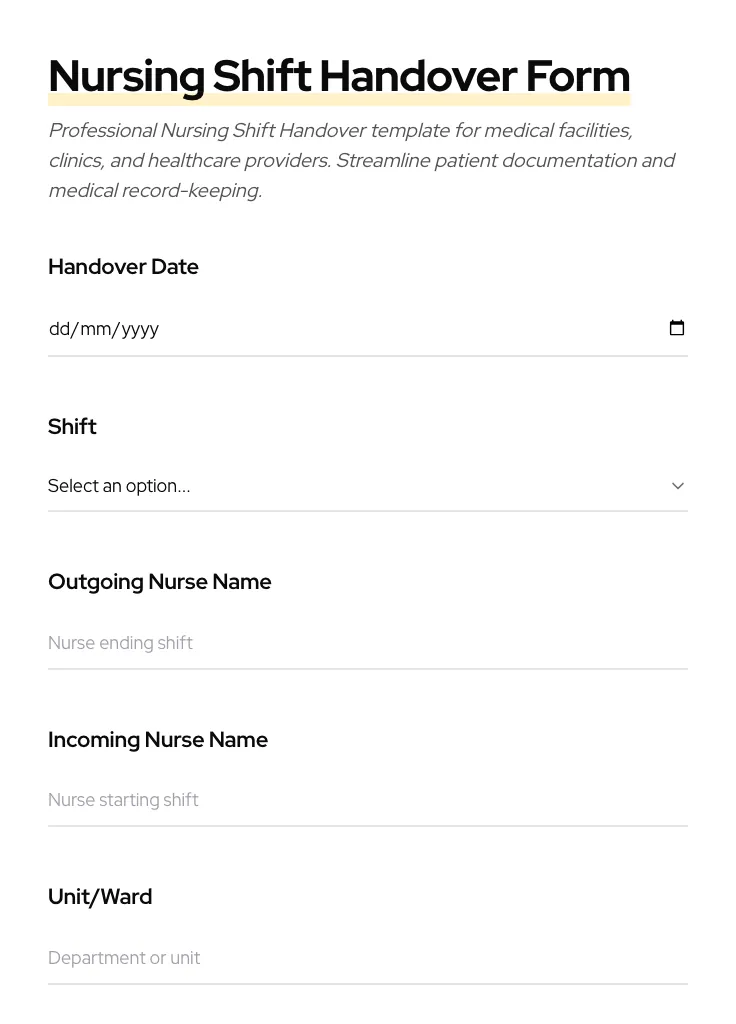The width and height of the screenshot is (736, 1024).
Task: Click the 'Nursing Shift Handover Form' title
Action: click(339, 75)
